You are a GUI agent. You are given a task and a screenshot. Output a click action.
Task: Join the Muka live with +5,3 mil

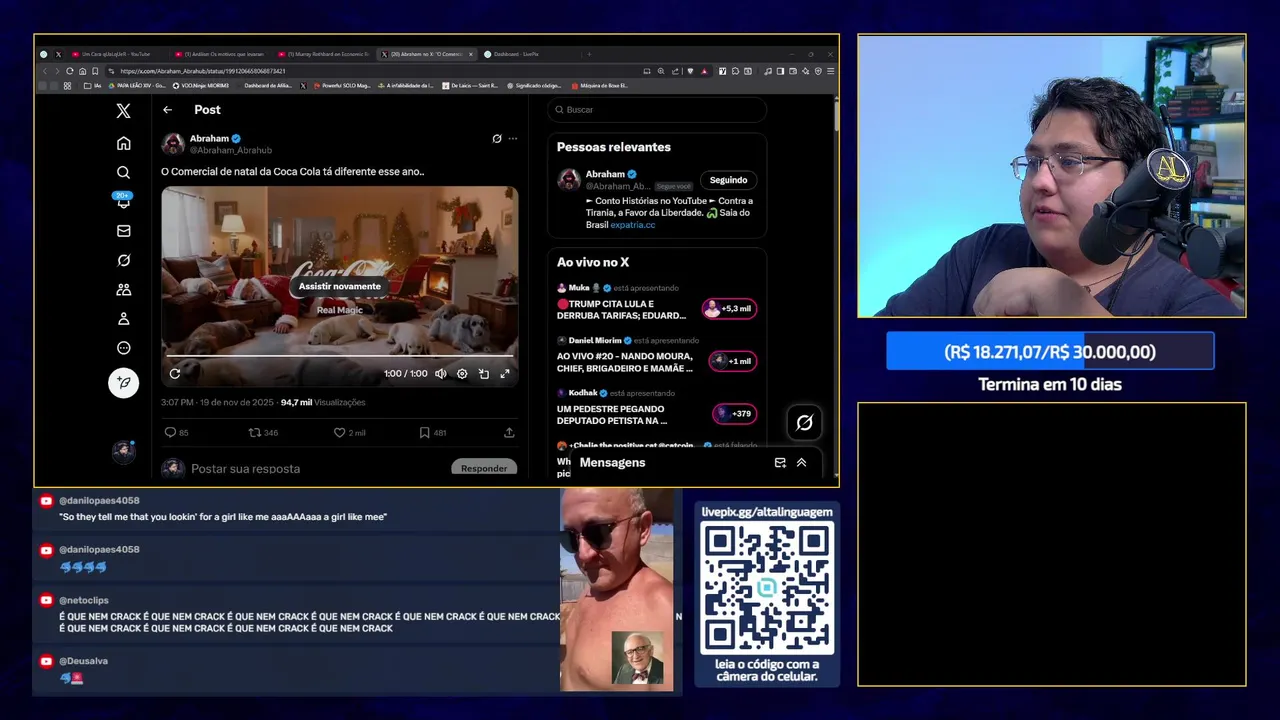pos(728,309)
